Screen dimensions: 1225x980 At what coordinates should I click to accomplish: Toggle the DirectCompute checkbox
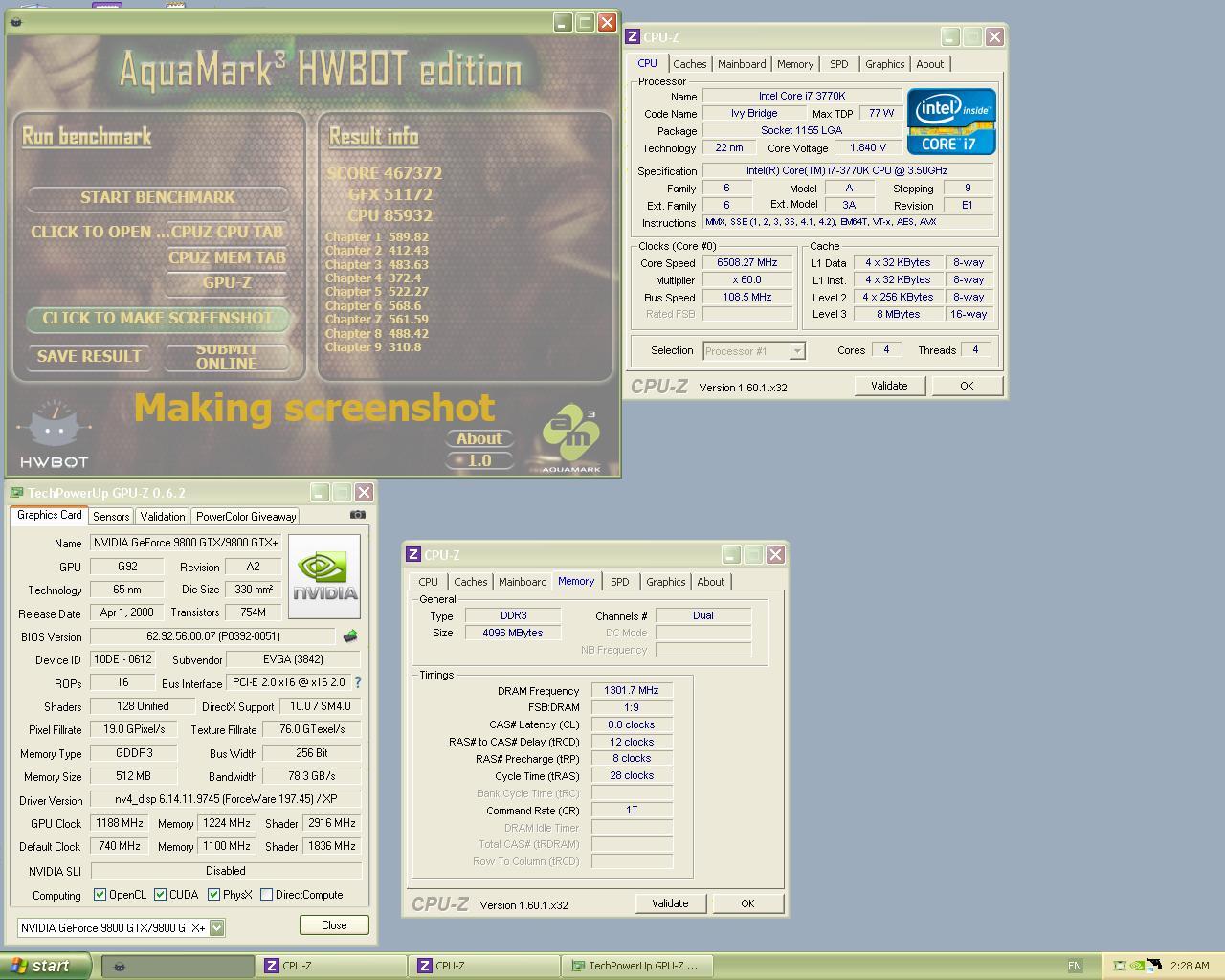[x=266, y=895]
